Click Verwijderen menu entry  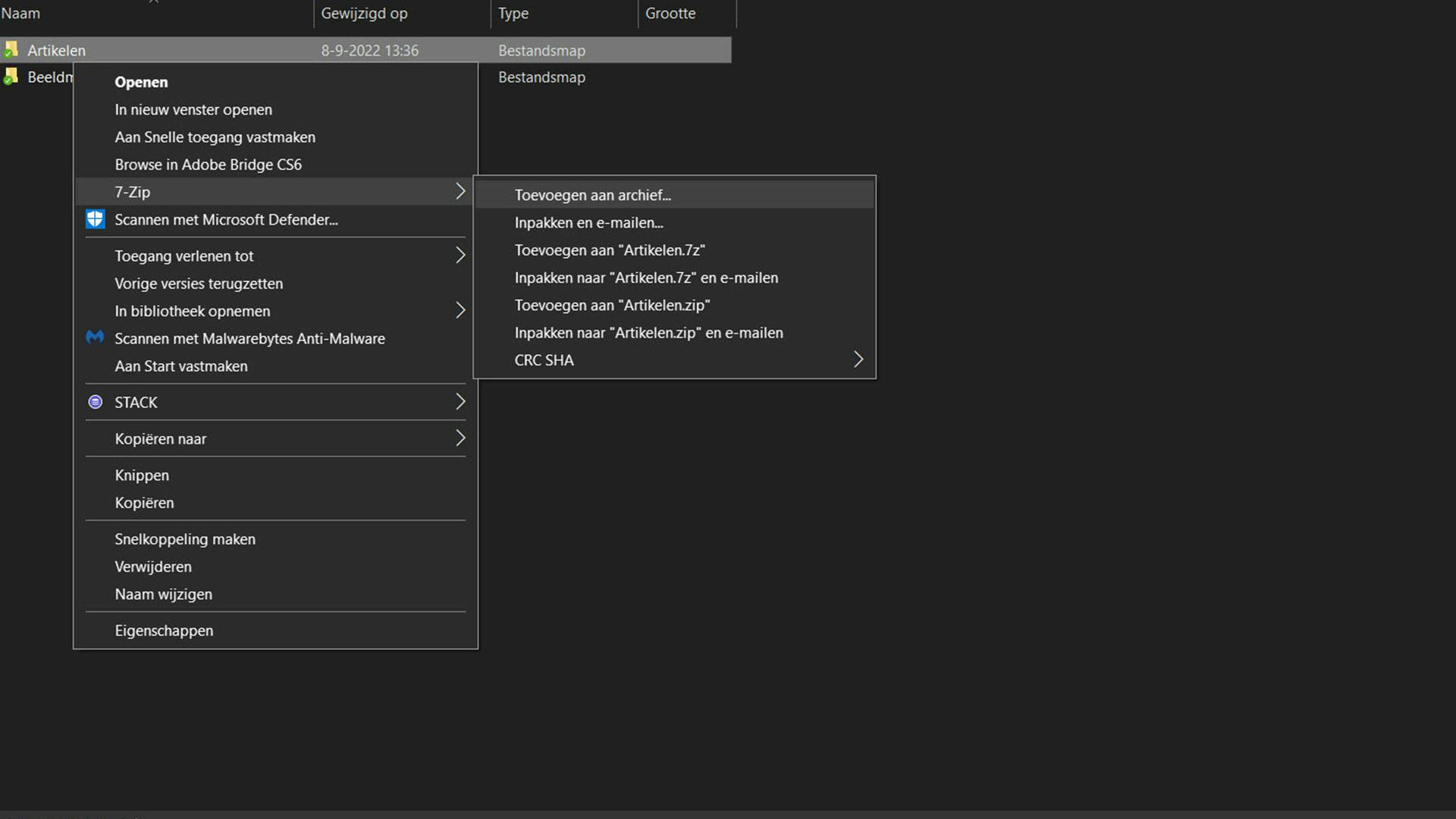(x=152, y=567)
